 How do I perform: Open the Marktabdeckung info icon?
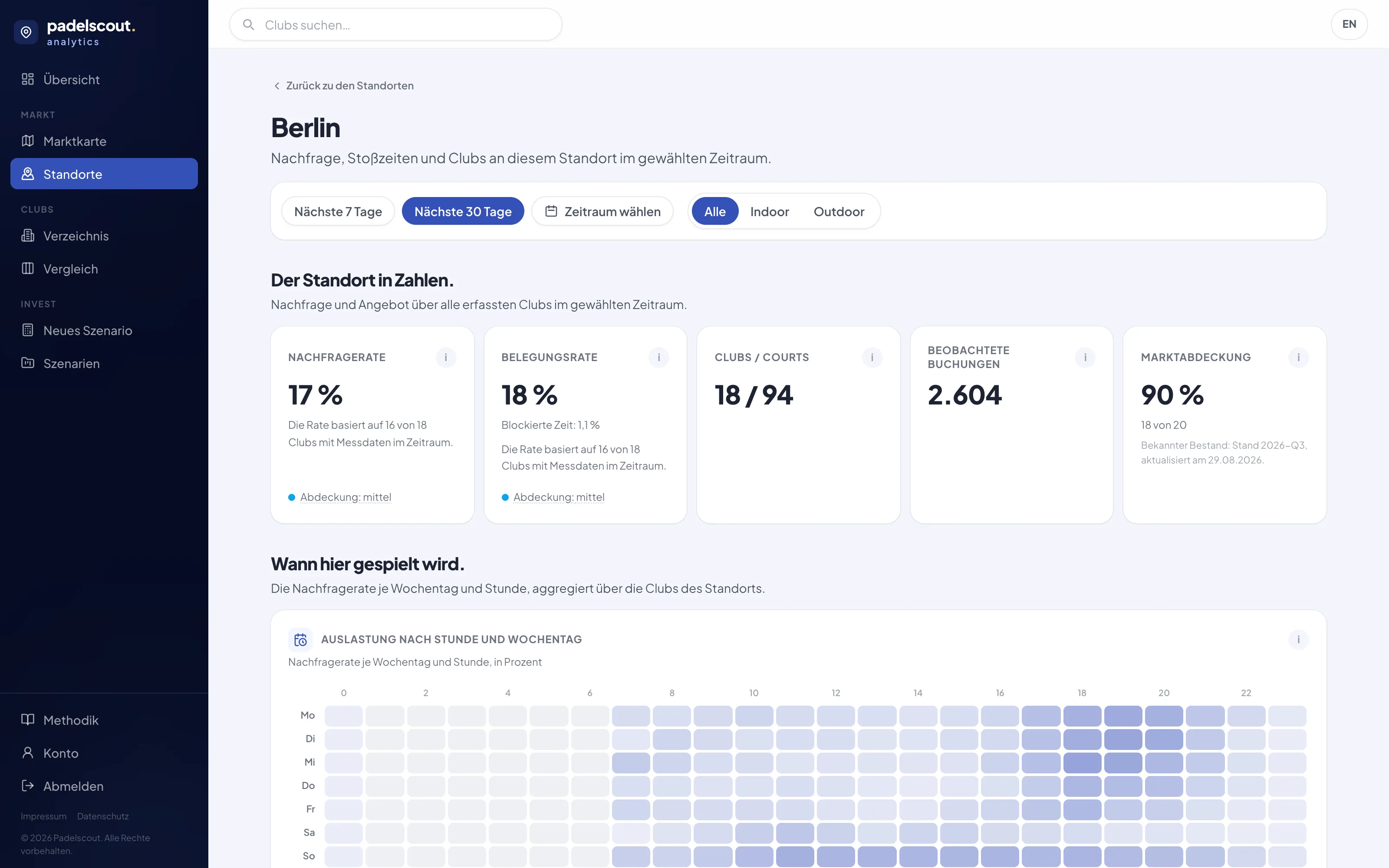[x=1298, y=357]
